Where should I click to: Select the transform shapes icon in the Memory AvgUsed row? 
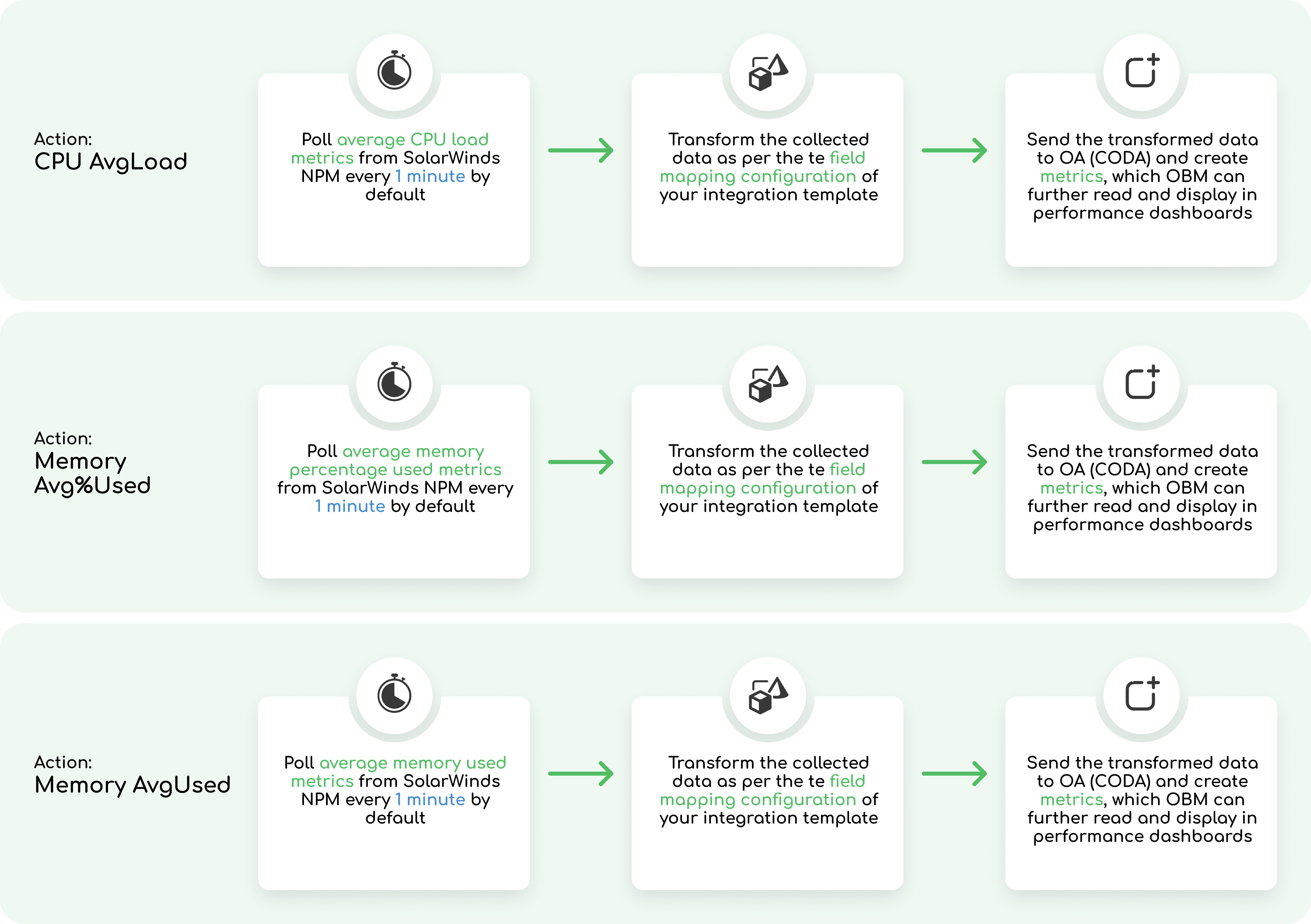click(768, 695)
